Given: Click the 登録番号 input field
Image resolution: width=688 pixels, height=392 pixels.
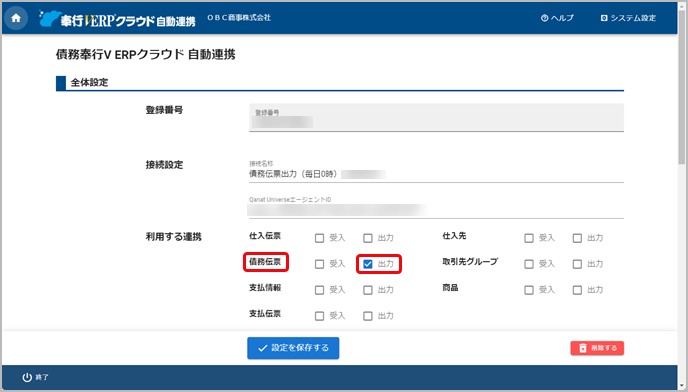Looking at the screenshot, I should [436, 117].
